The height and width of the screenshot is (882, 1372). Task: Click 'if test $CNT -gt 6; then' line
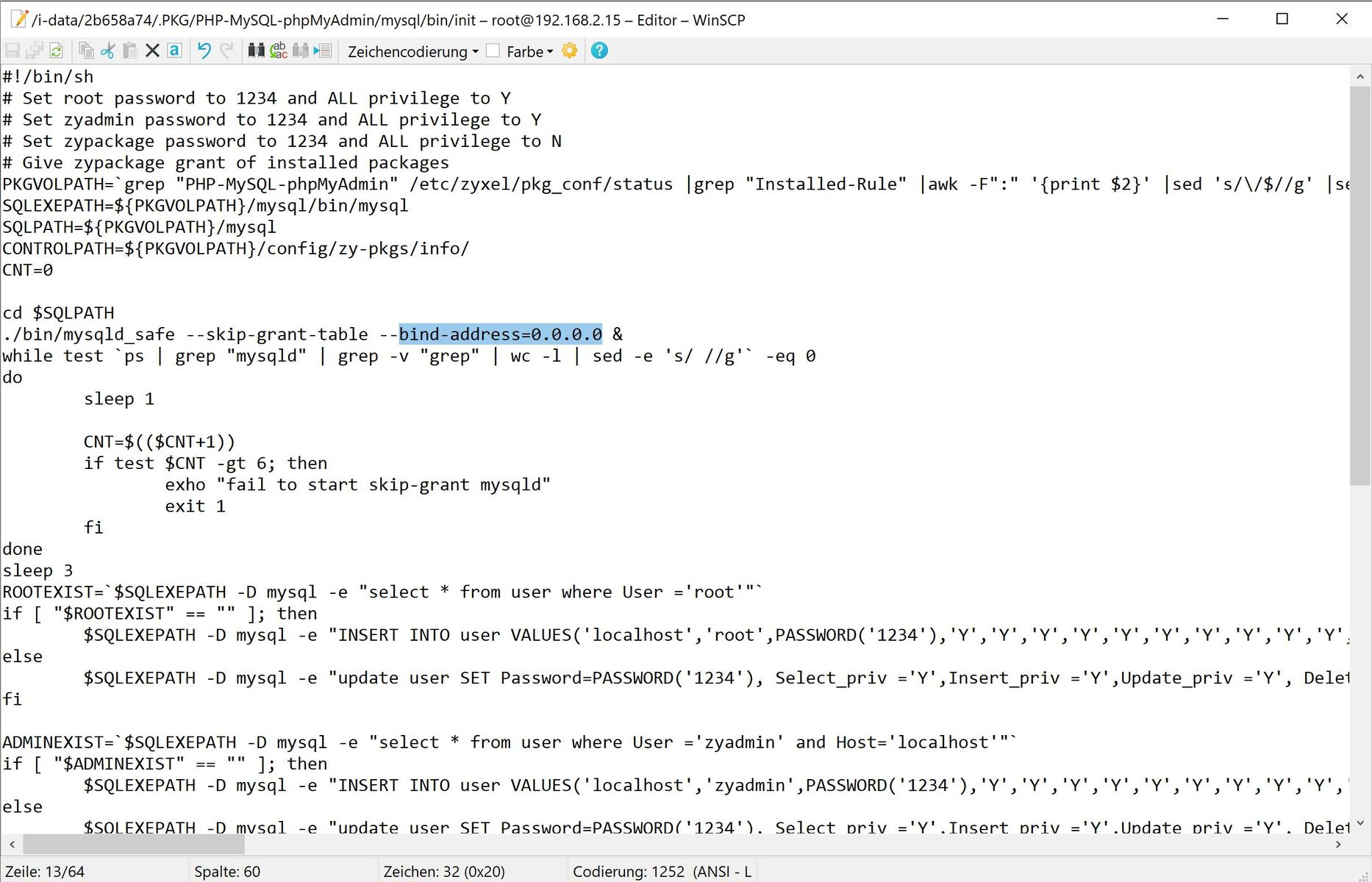(206, 463)
